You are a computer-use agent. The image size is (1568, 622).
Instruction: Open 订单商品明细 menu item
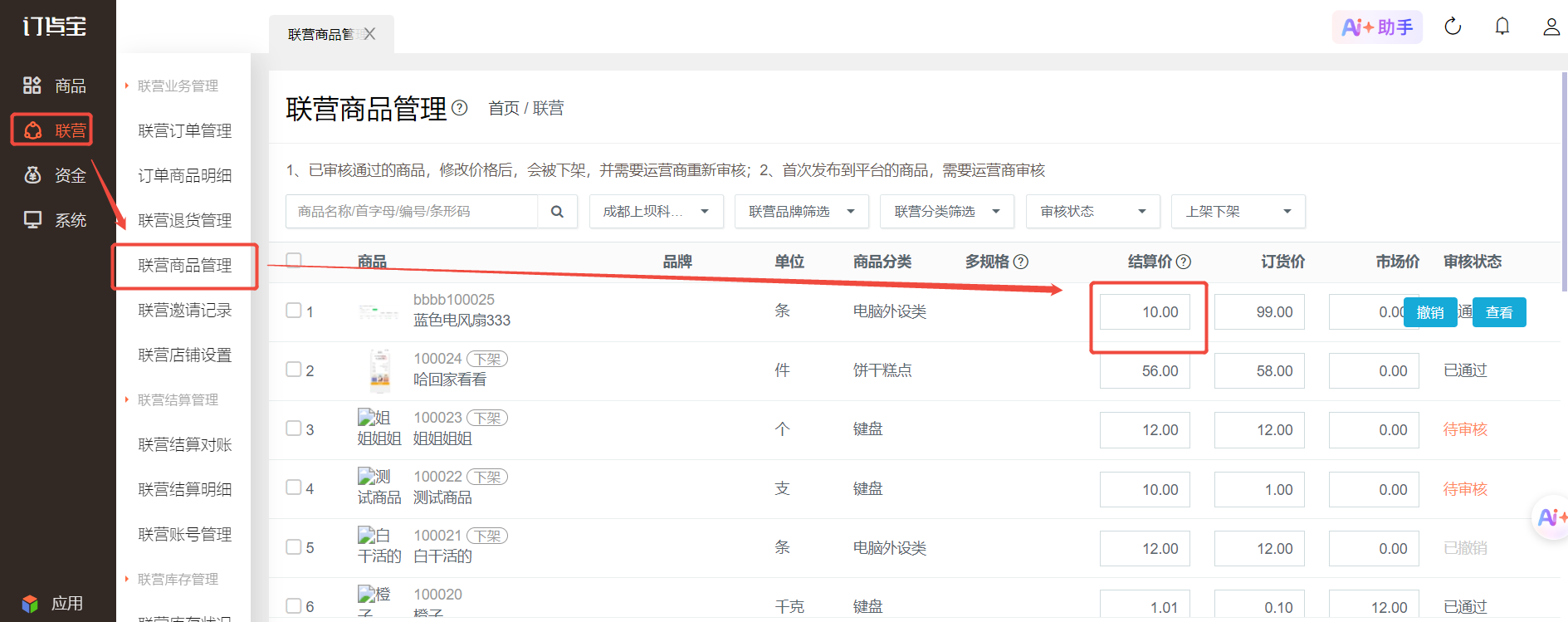184,175
